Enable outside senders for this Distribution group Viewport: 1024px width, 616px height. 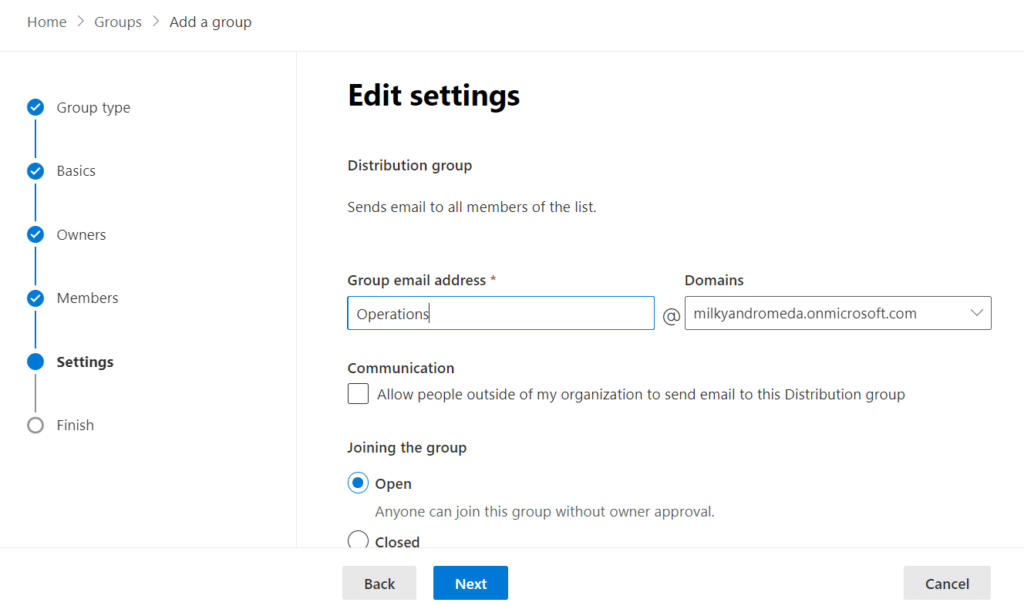358,394
